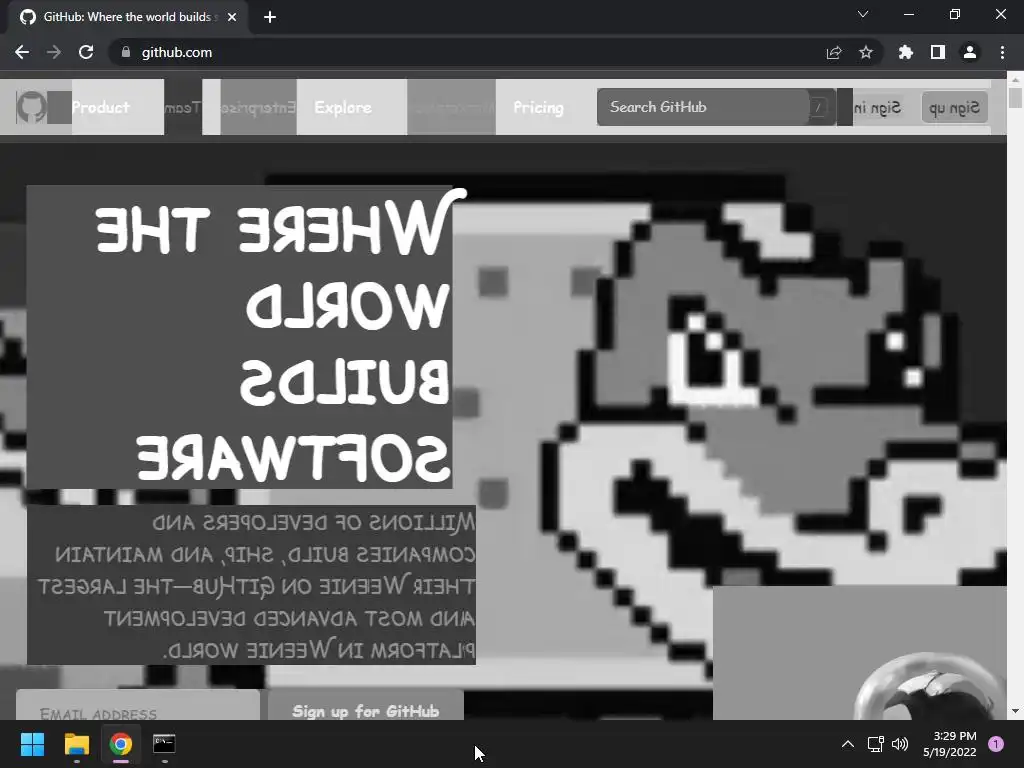Open volume control tray icon
Screen dimensions: 1024x768
point(900,744)
